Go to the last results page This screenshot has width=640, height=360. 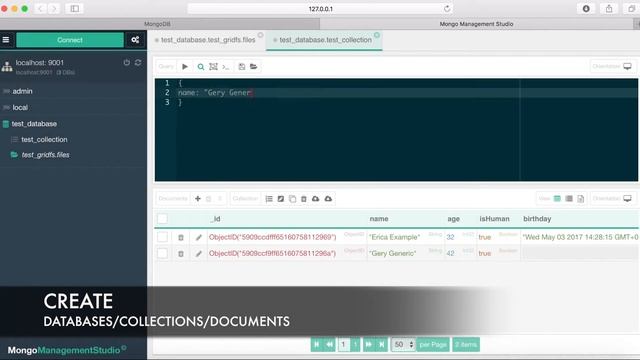point(382,344)
